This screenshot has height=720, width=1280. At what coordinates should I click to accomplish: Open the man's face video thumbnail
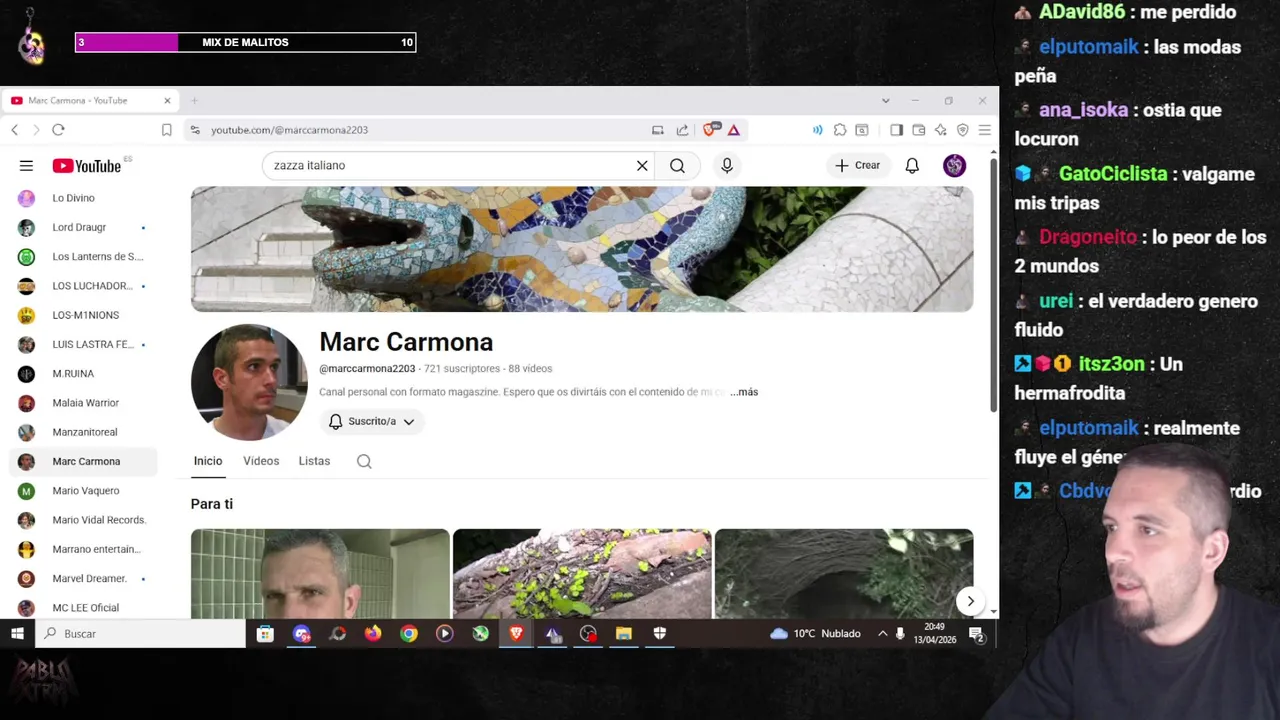pyautogui.click(x=320, y=573)
